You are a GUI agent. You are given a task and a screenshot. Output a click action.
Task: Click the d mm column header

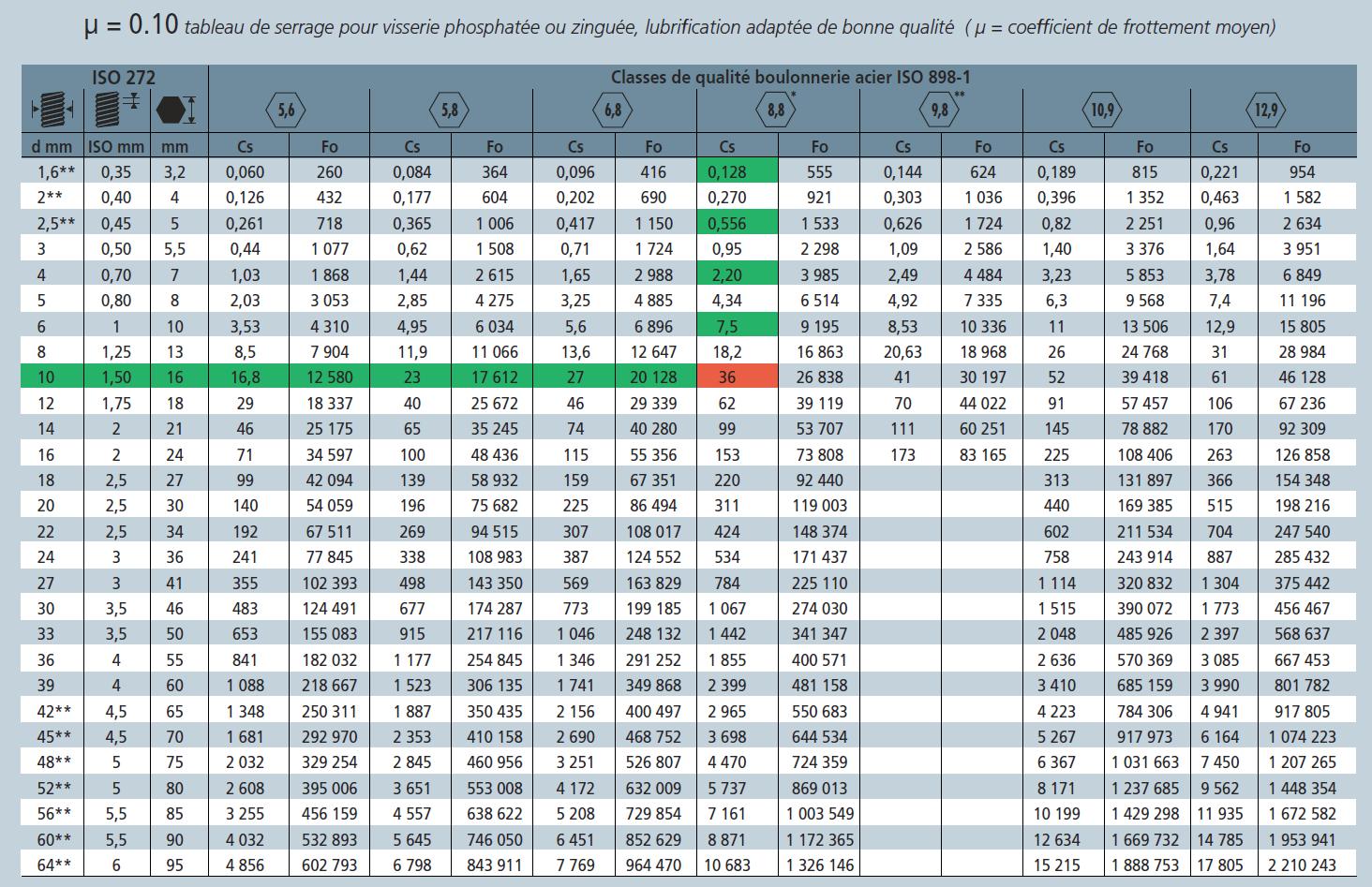(46, 146)
